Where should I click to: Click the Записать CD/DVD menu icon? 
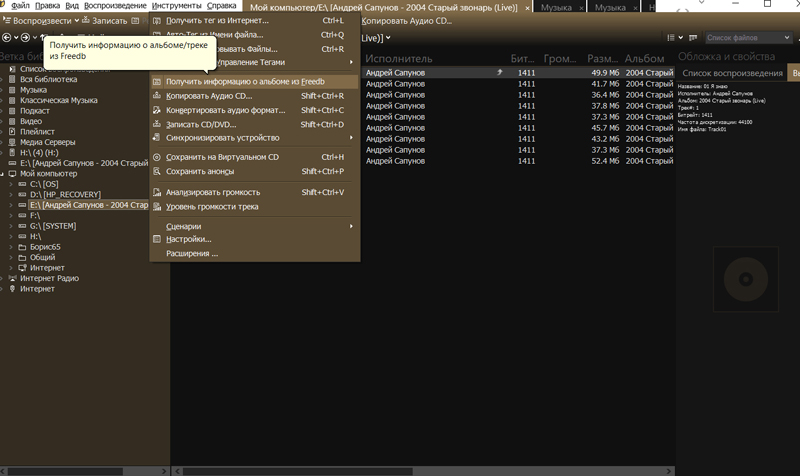click(x=157, y=124)
